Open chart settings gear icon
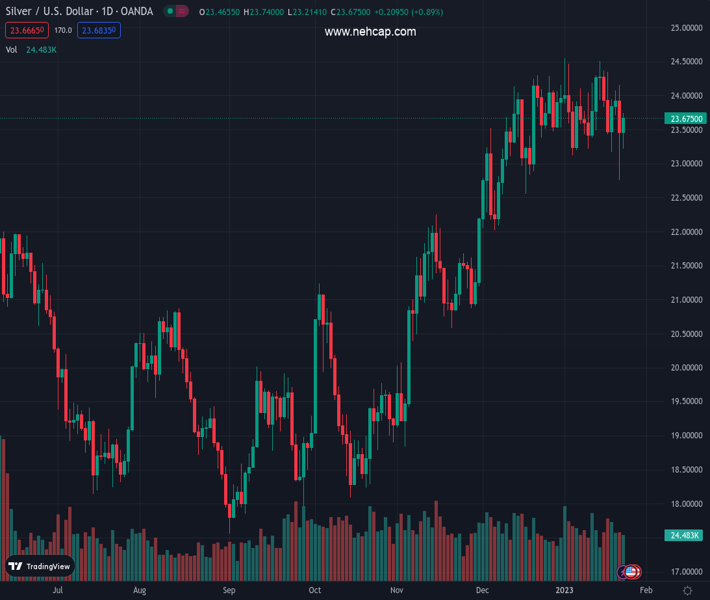 (x=687, y=591)
